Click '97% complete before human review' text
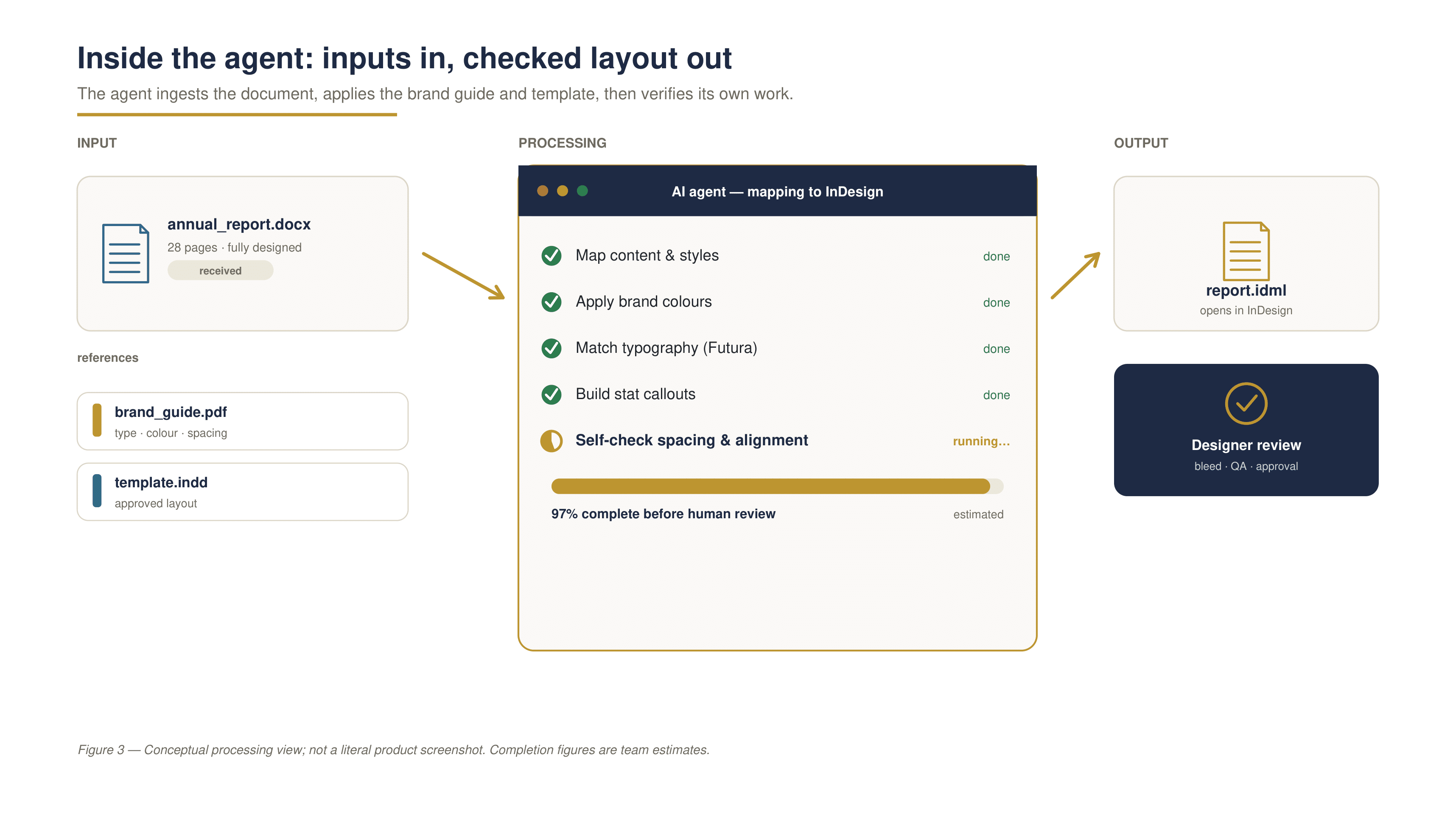The width and height of the screenshot is (1456, 816). pos(664,514)
